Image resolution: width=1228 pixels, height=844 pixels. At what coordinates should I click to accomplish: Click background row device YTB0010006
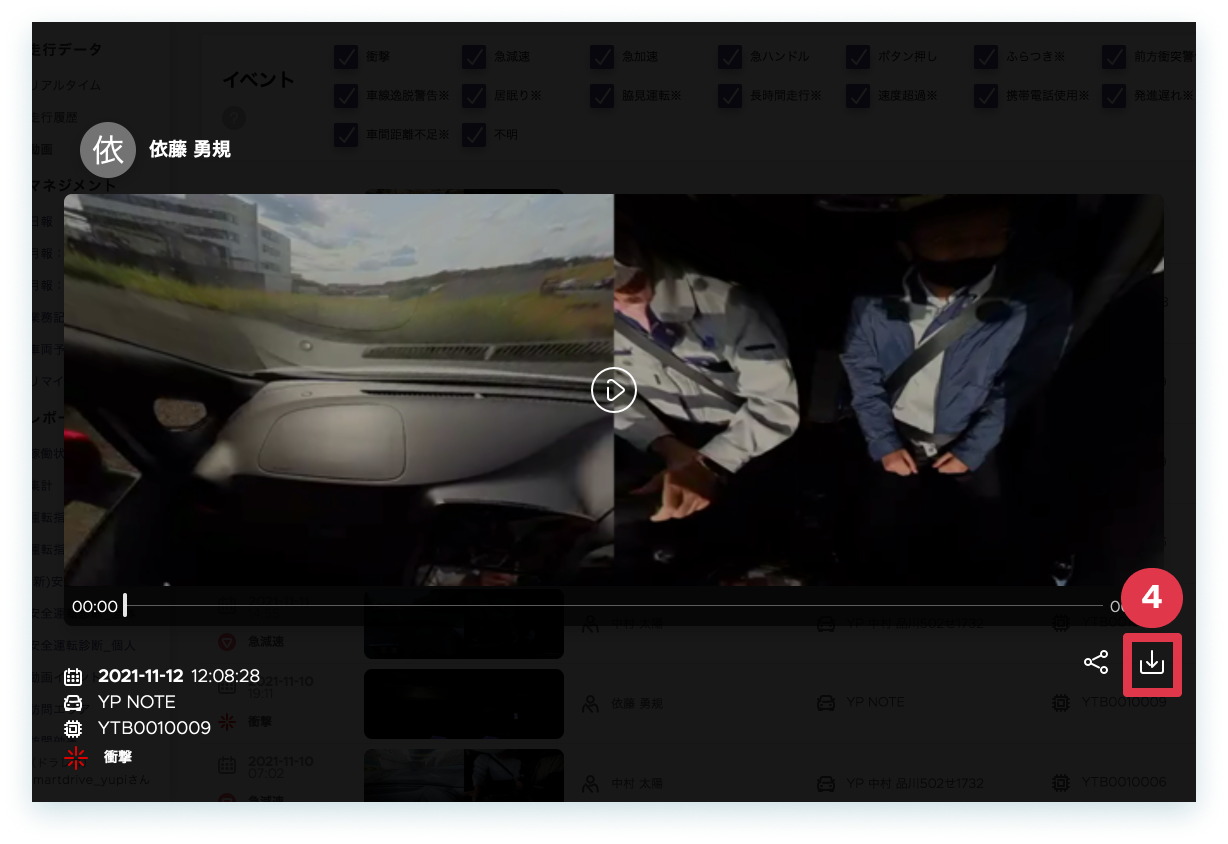pos(1124,782)
